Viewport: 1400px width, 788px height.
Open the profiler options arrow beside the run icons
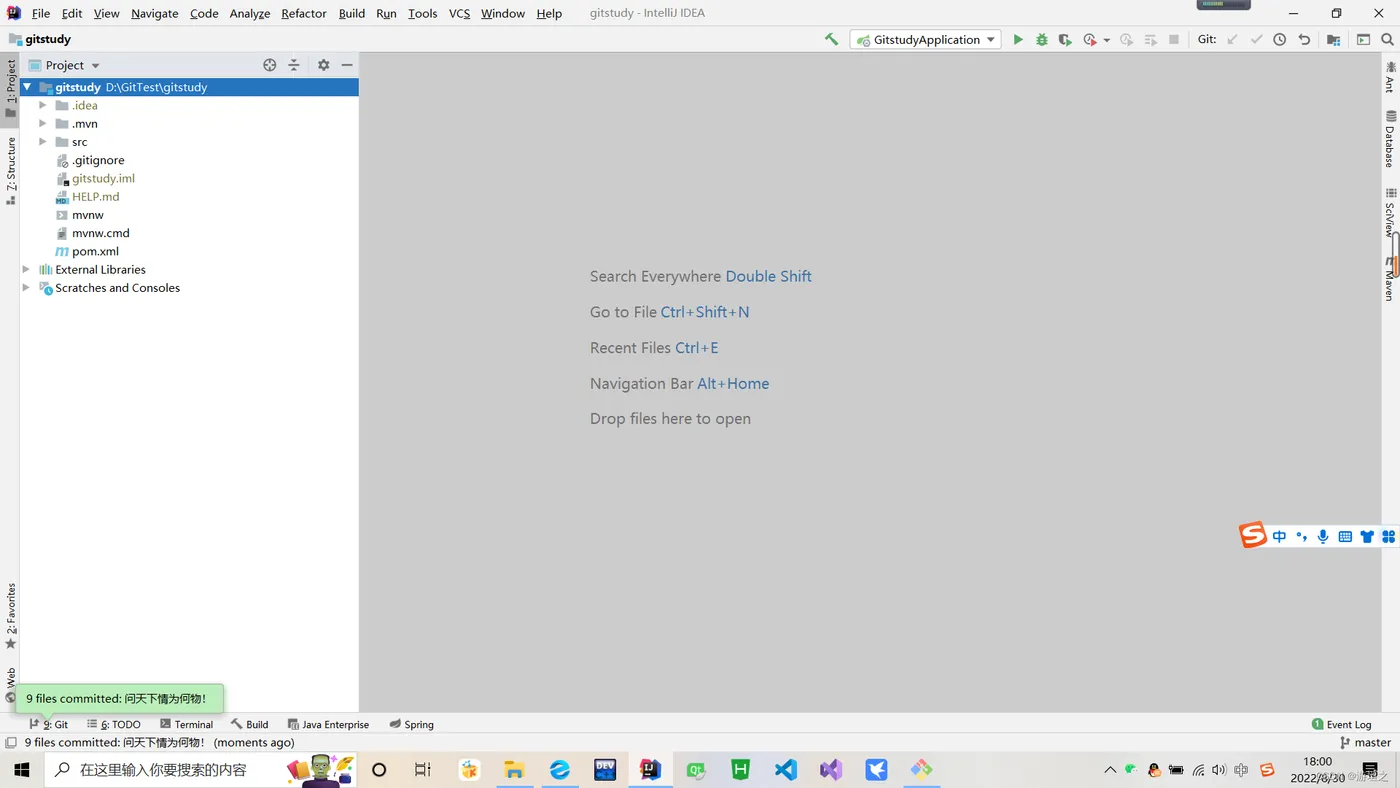(x=1107, y=40)
